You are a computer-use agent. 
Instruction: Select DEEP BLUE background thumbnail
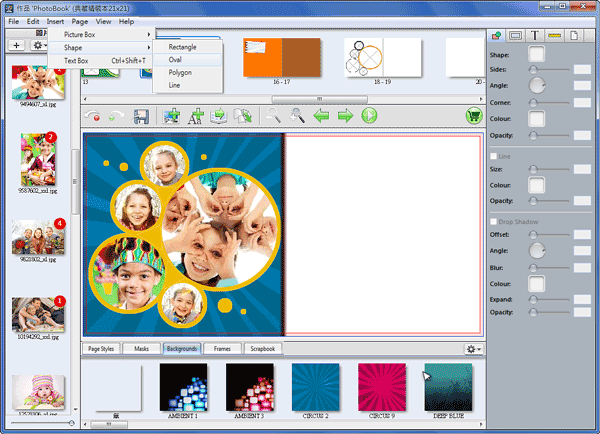point(448,387)
